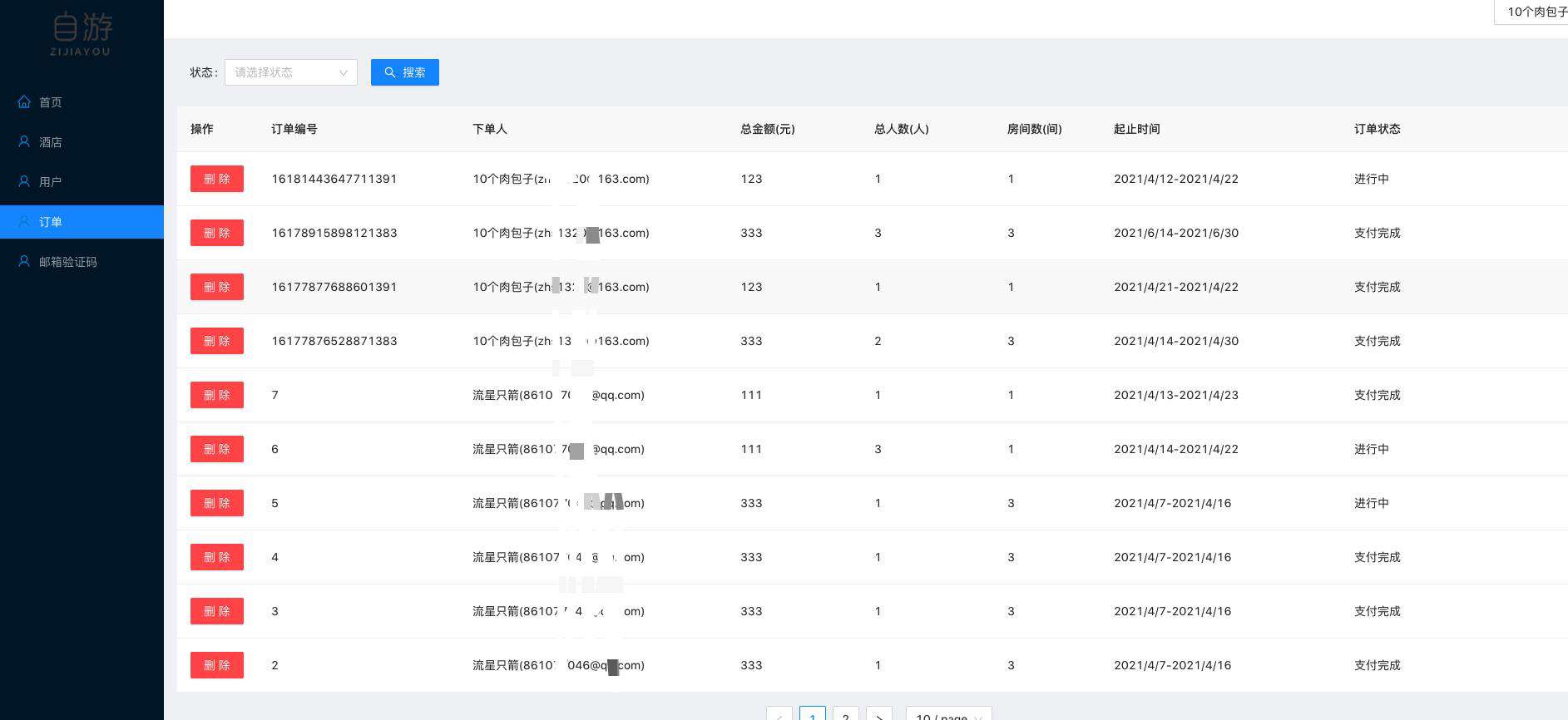Open the 10个肉包子 user menu at top right
1568x720 pixels.
click(1532, 12)
